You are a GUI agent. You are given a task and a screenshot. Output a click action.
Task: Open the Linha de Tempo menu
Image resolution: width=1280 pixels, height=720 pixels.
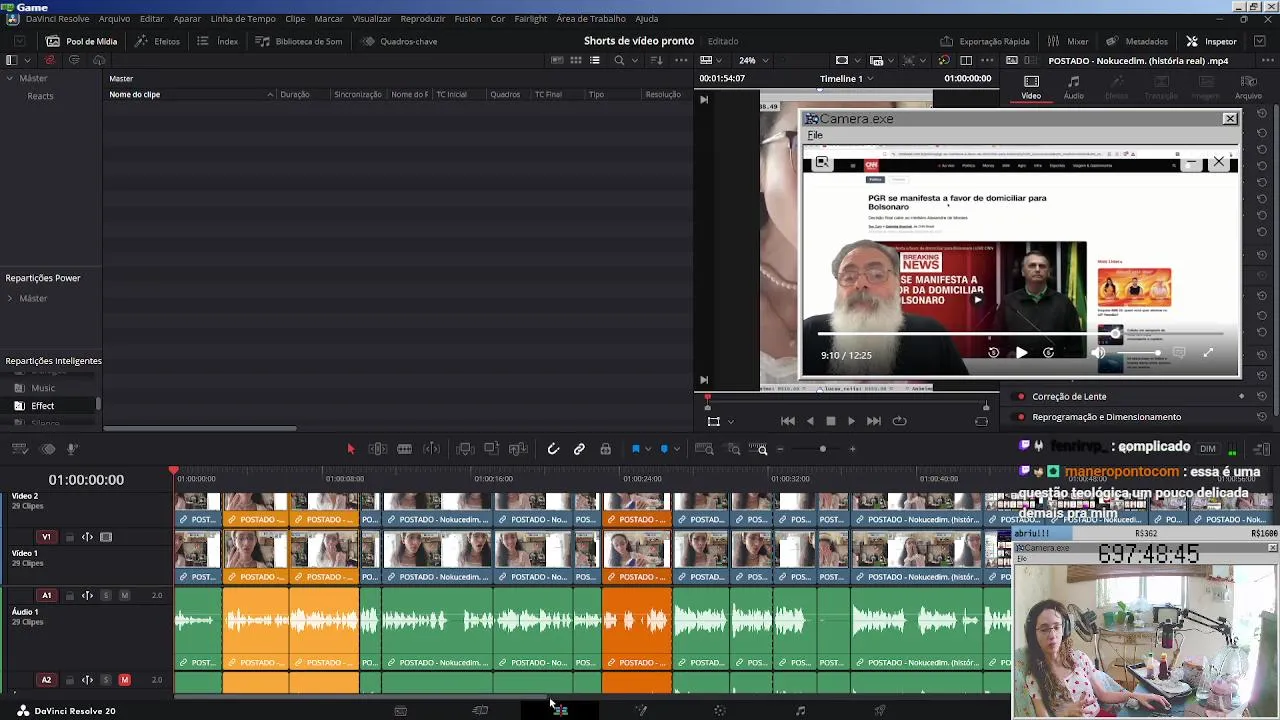click(x=243, y=19)
